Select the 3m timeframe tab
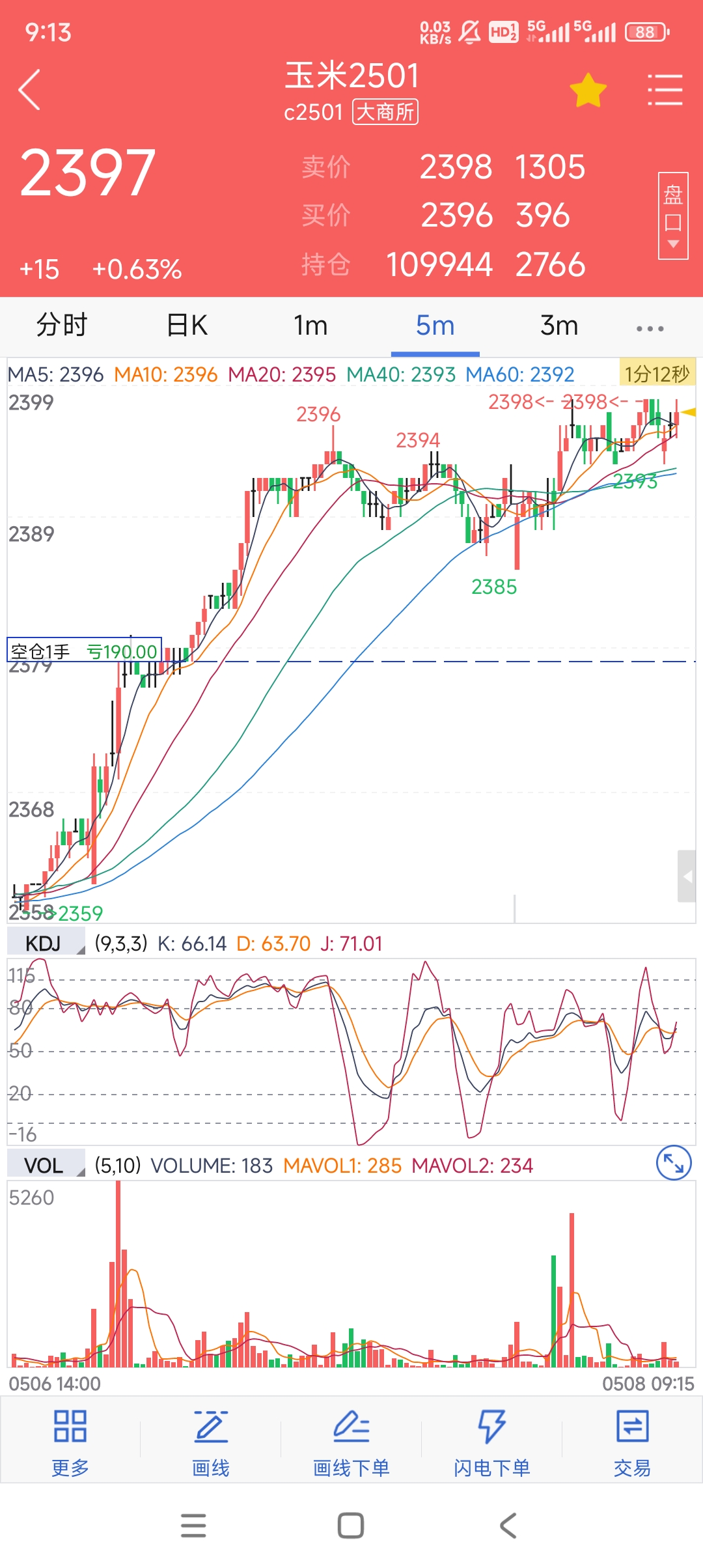Image resolution: width=703 pixels, height=1568 pixels. coord(559,325)
